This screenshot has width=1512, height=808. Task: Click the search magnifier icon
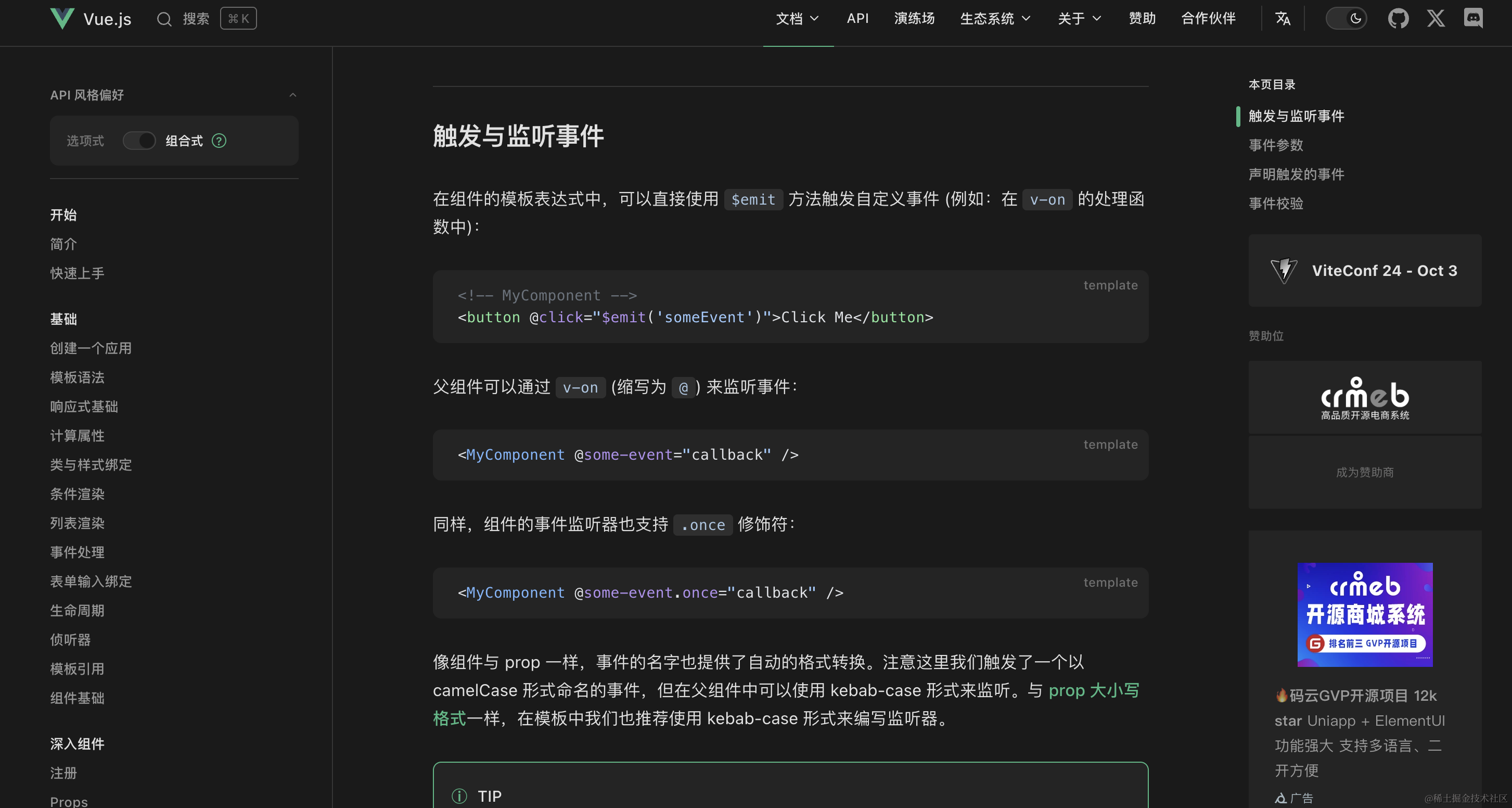164,19
